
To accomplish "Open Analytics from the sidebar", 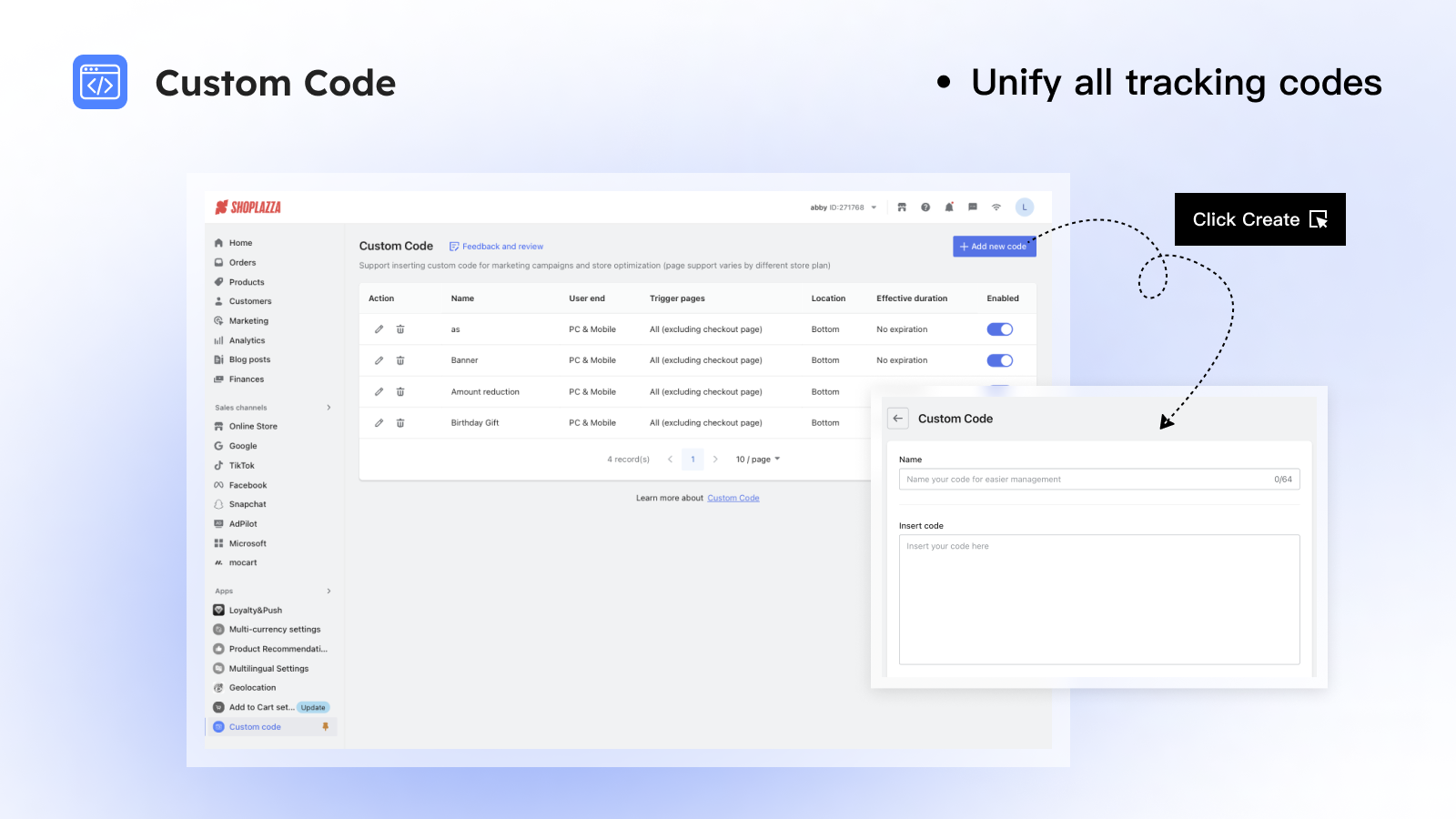I will (248, 339).
